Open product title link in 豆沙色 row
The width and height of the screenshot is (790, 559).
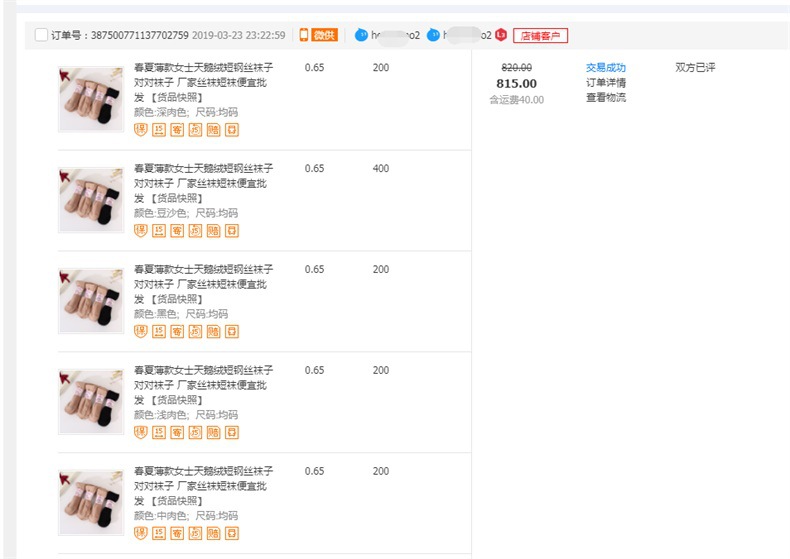pyautogui.click(x=204, y=183)
